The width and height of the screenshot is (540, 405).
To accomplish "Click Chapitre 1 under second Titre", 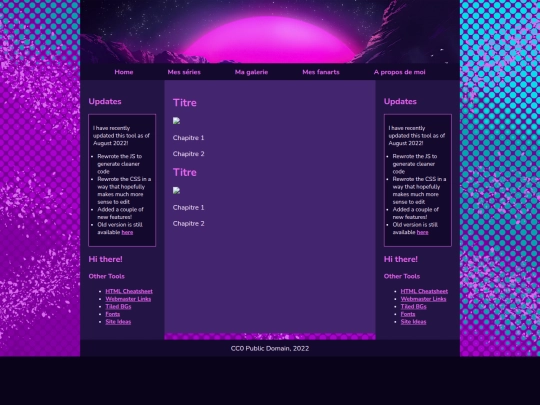I will click(188, 208).
